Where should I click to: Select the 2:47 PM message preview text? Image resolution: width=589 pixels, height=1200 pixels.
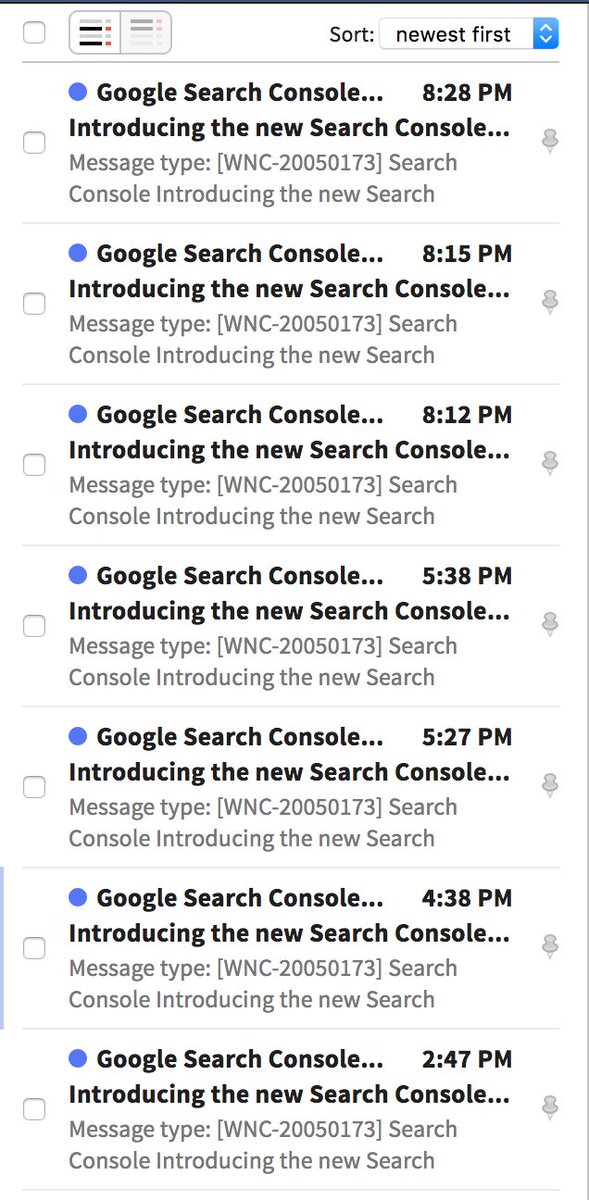coord(263,1145)
